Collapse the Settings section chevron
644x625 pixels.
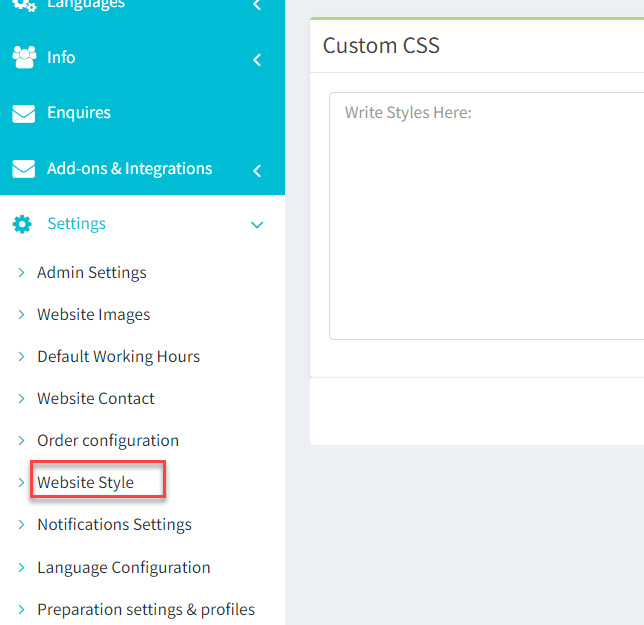pos(257,225)
